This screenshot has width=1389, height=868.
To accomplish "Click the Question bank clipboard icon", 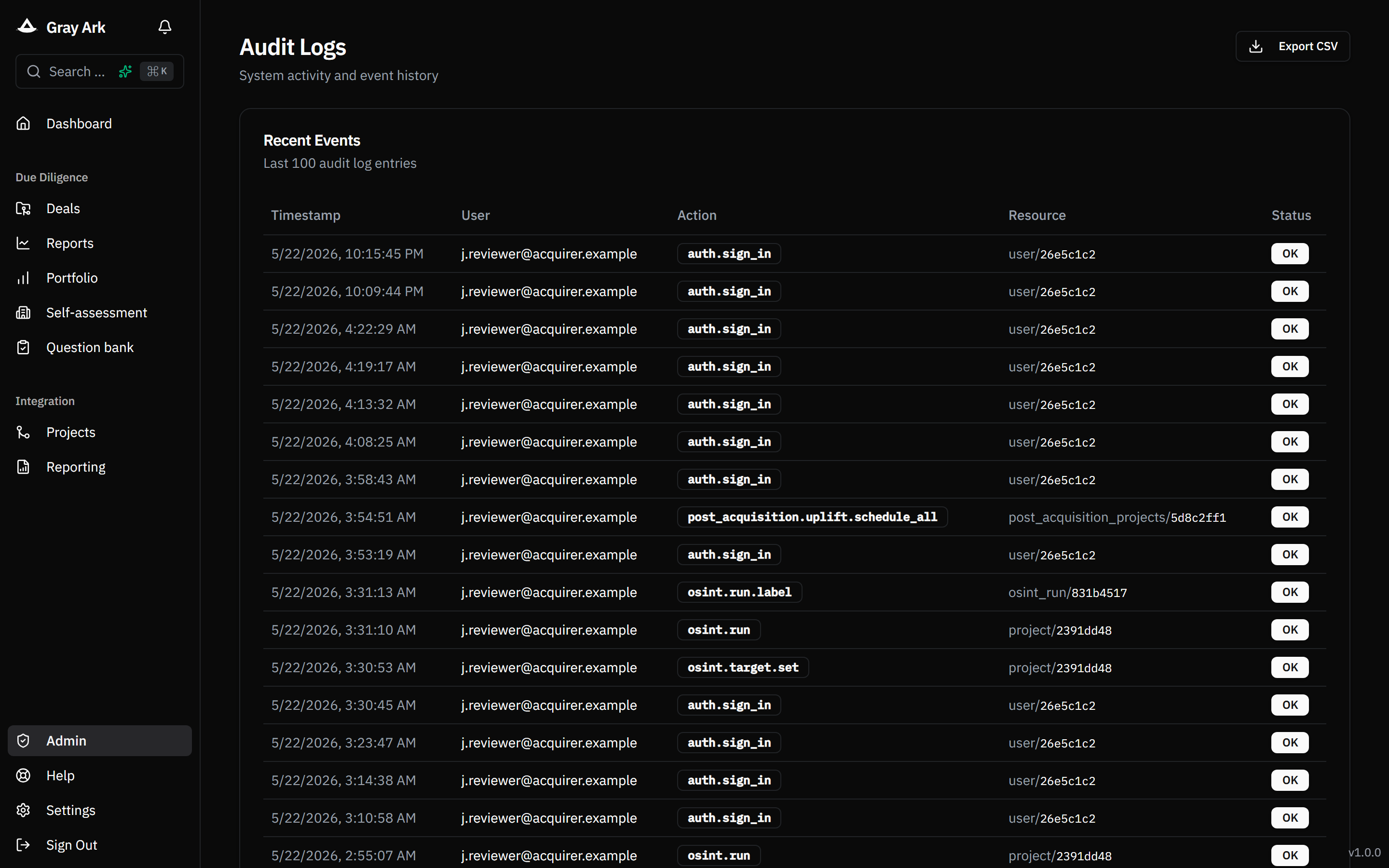I will (x=23, y=347).
